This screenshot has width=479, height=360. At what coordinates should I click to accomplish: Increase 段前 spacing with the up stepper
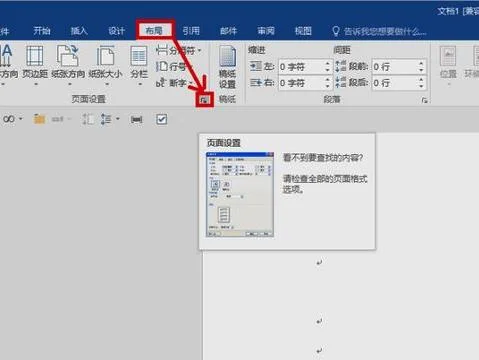click(x=422, y=63)
